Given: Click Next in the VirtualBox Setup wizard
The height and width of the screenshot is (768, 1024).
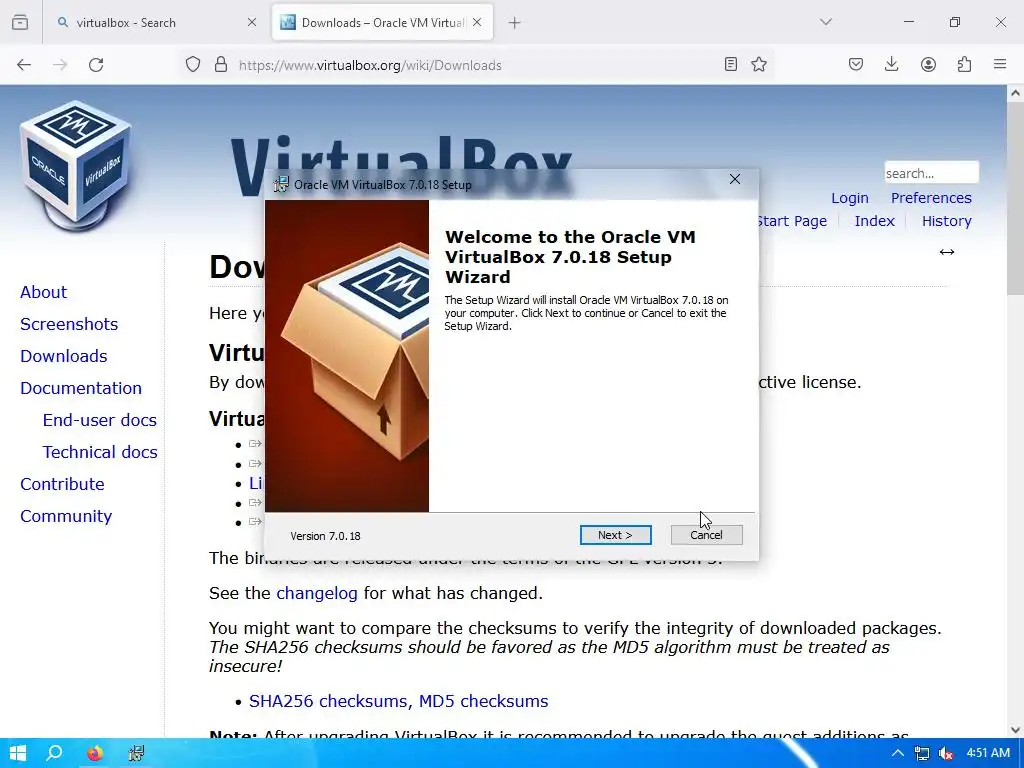Looking at the screenshot, I should point(615,535).
